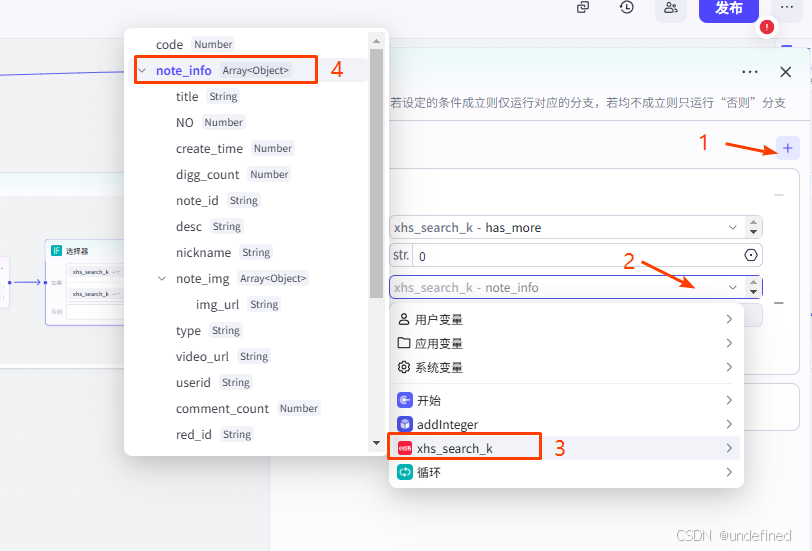Click the app variable folder icon
This screenshot has width=812, height=551.
tap(404, 343)
